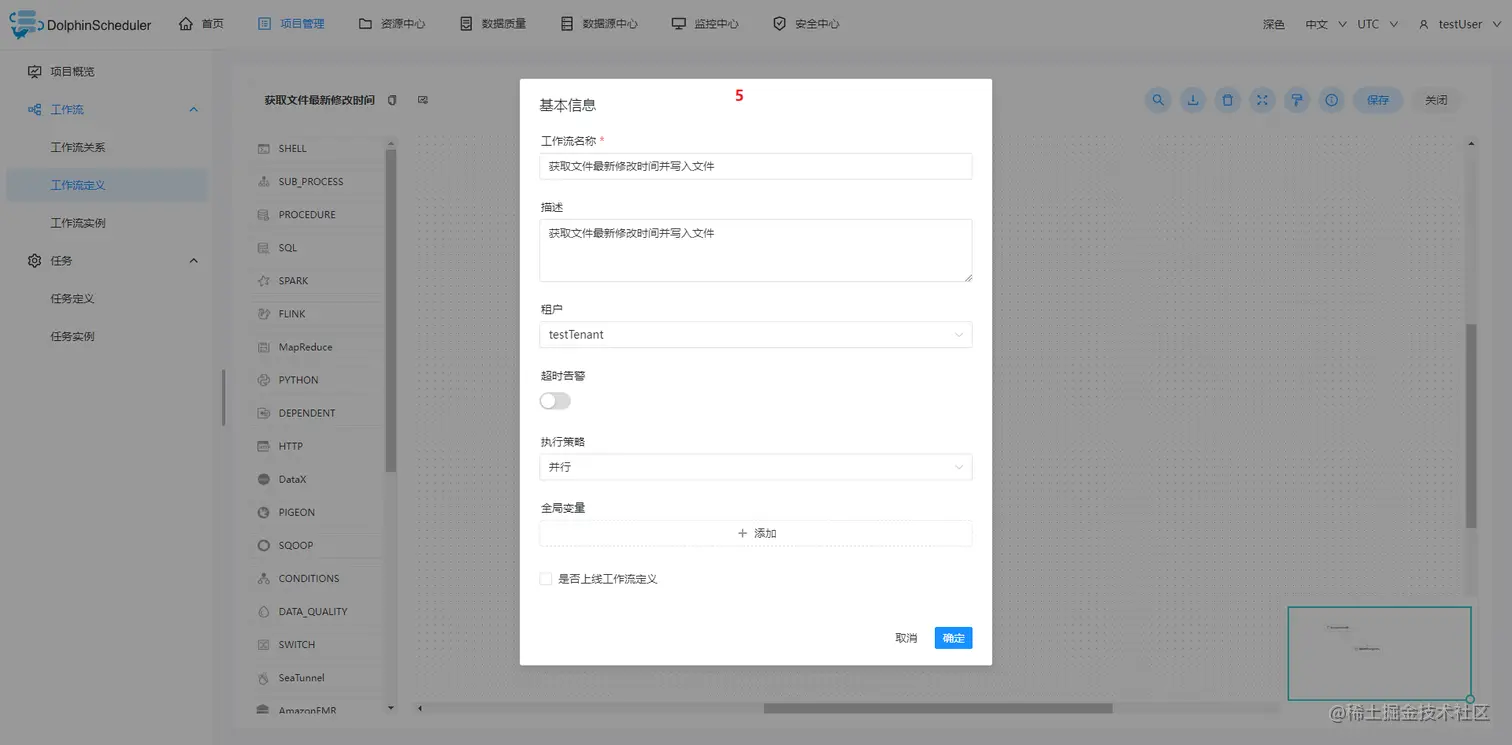Check the 是否上线工作流定义 checkbox
This screenshot has height=745, width=1512.
click(546, 578)
